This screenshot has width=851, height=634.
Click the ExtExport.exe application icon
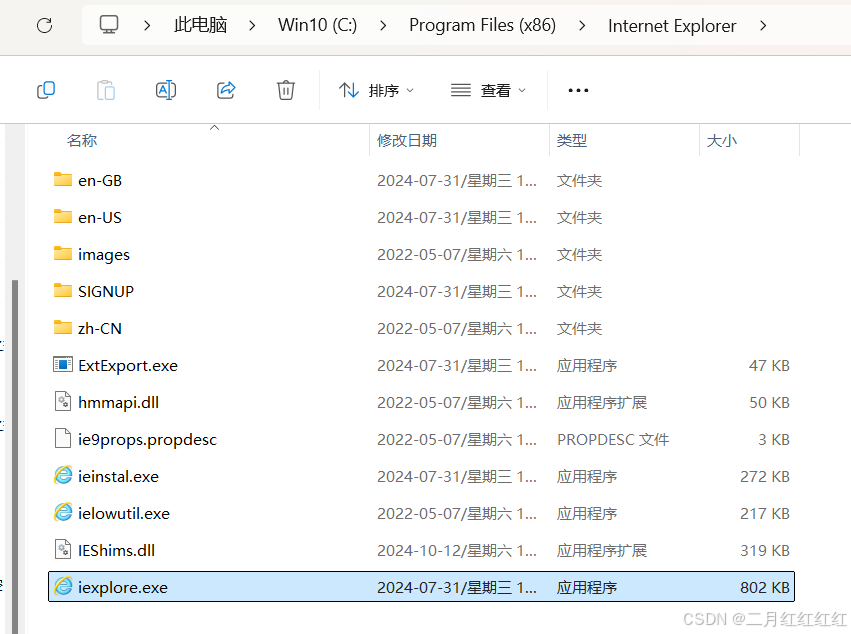pyautogui.click(x=63, y=365)
